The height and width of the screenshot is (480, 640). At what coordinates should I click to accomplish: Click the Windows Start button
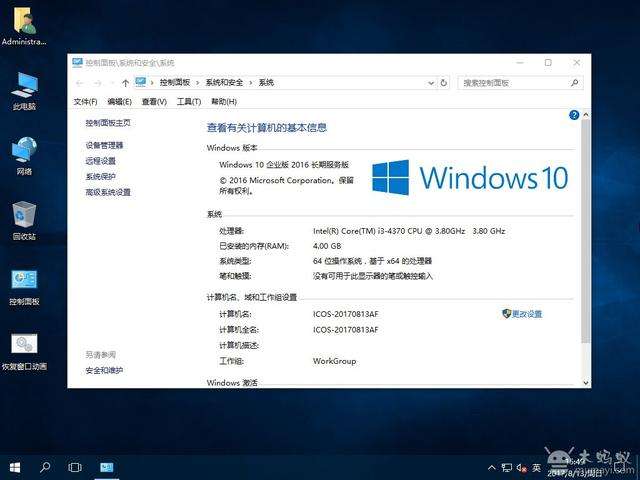pos(15,467)
